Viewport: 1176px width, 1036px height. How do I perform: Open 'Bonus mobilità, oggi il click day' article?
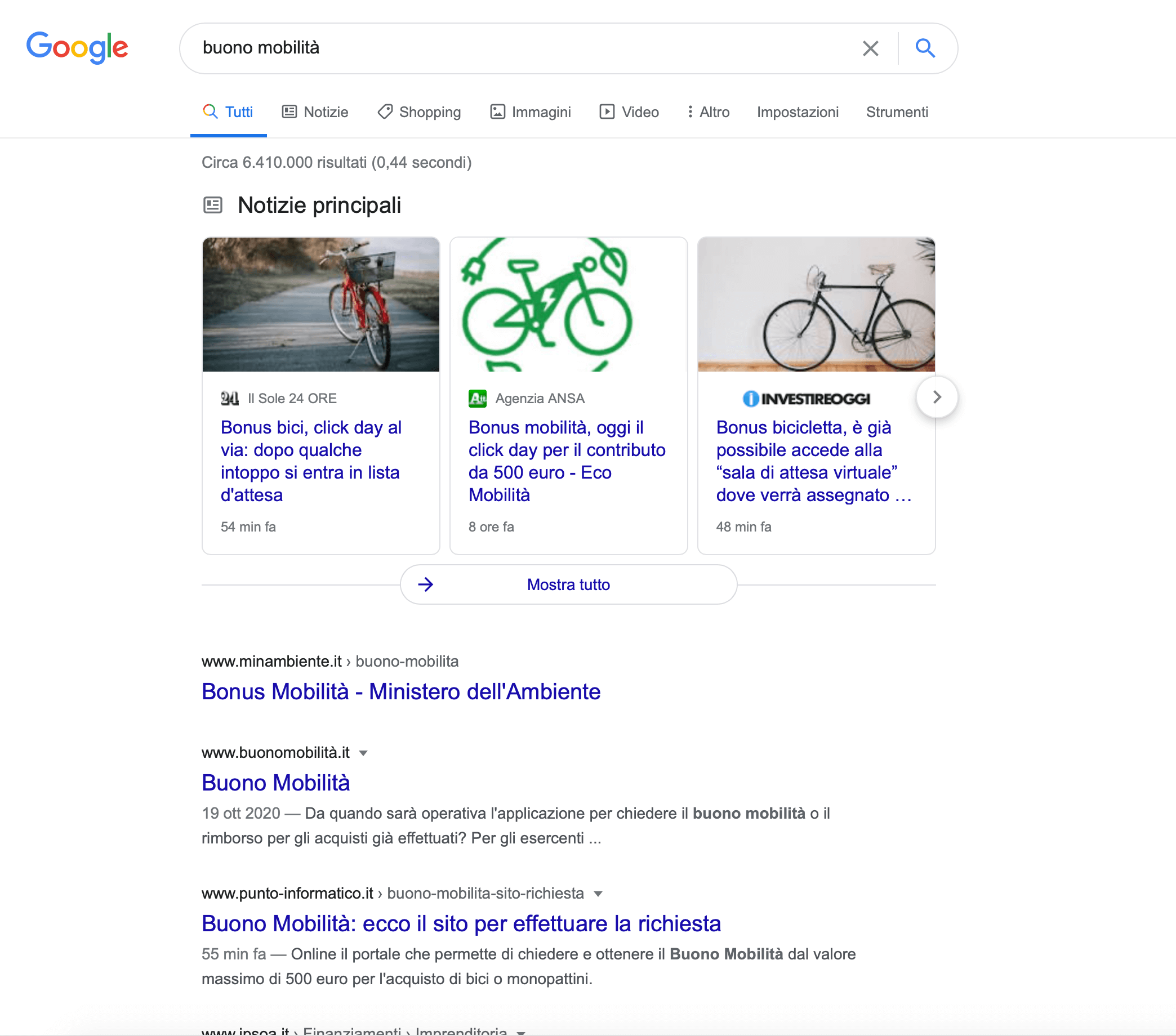pyautogui.click(x=567, y=461)
